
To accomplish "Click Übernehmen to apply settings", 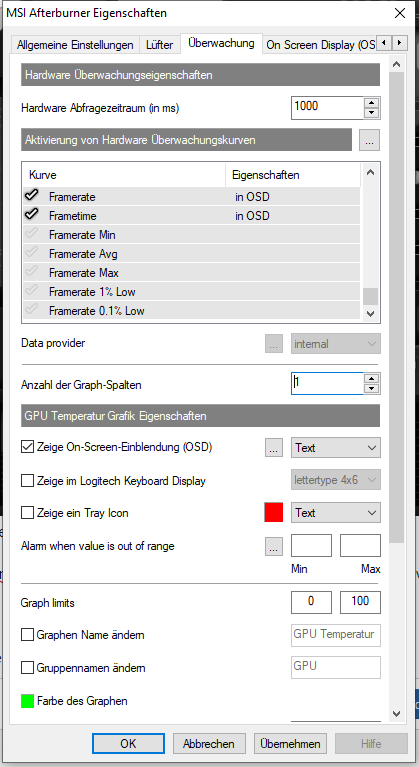I will (x=290, y=744).
